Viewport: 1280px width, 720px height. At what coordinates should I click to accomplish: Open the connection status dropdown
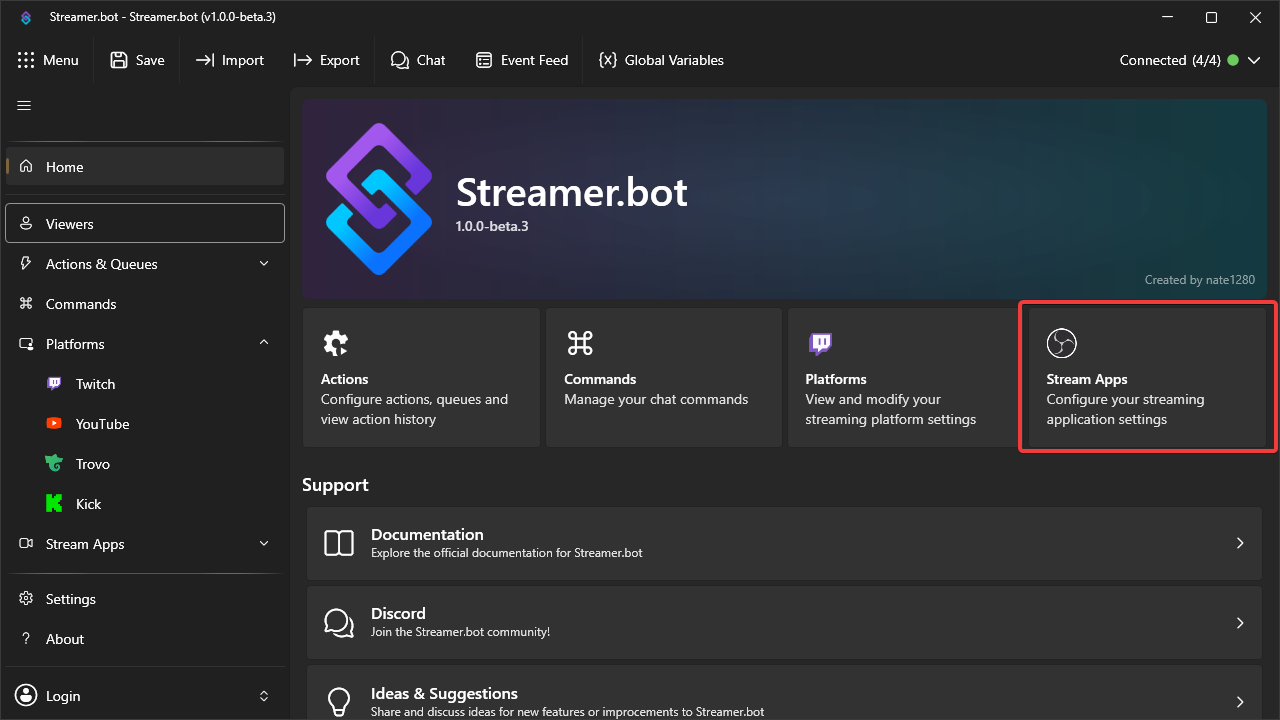1254,60
